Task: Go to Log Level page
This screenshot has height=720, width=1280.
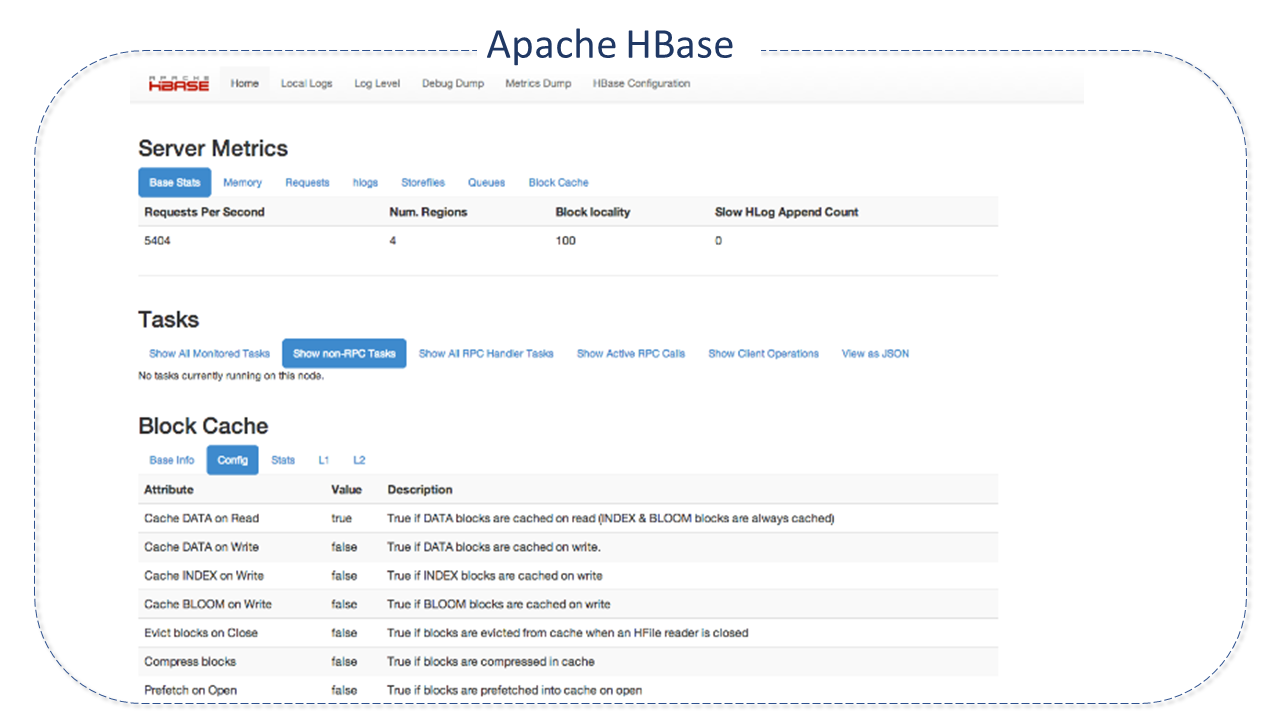Action: (377, 84)
